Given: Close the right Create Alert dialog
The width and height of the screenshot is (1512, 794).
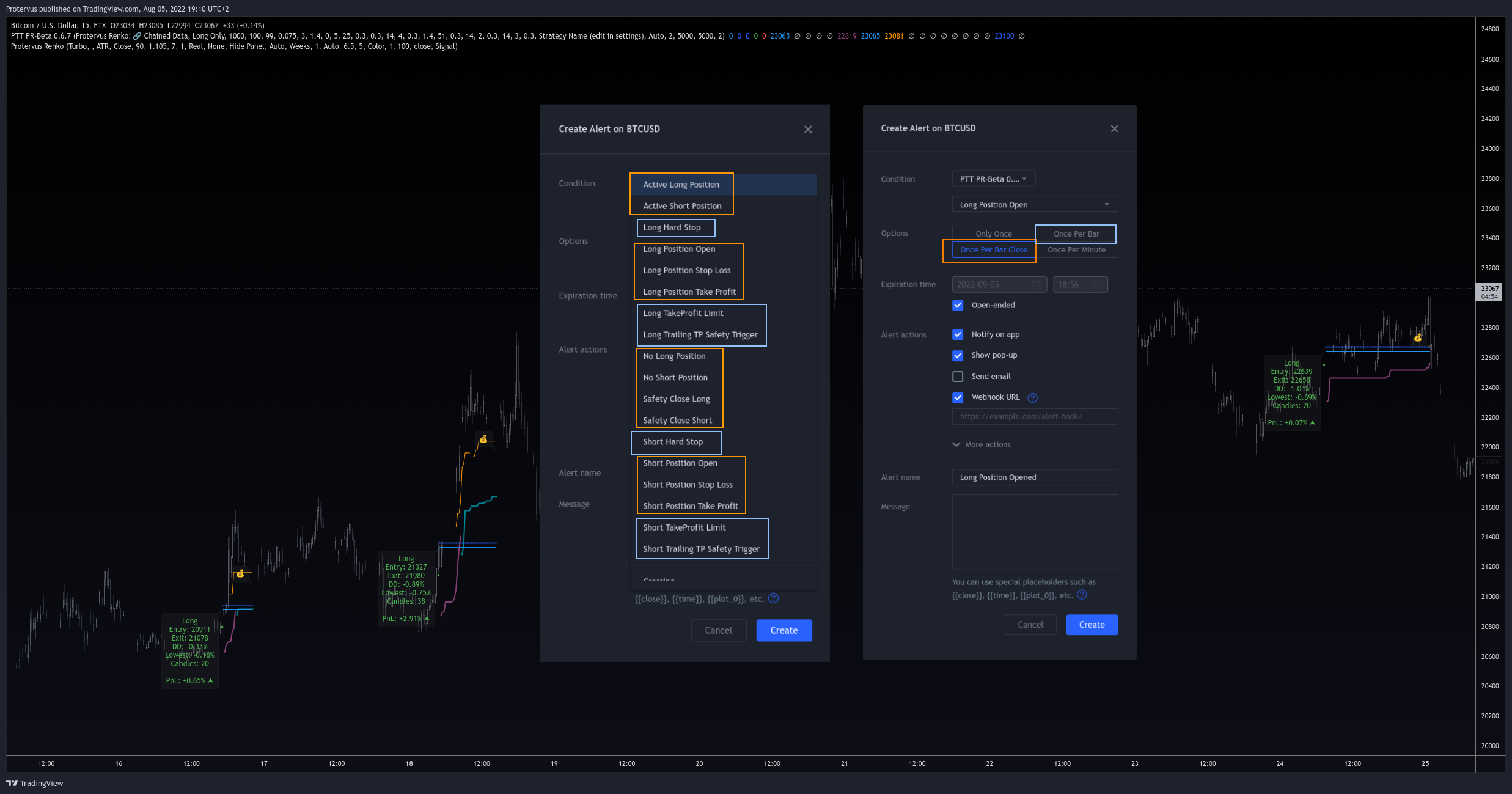Looking at the screenshot, I should point(1114,129).
